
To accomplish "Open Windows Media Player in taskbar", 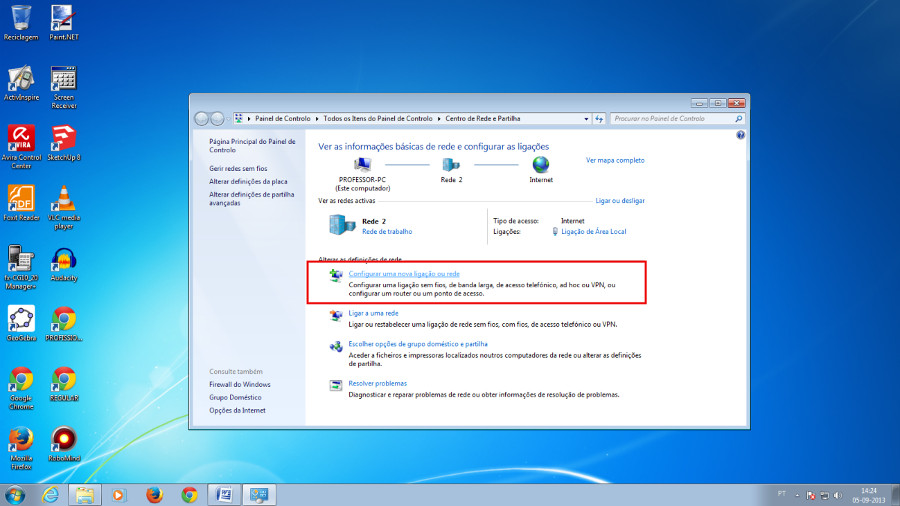I will pyautogui.click(x=118, y=495).
